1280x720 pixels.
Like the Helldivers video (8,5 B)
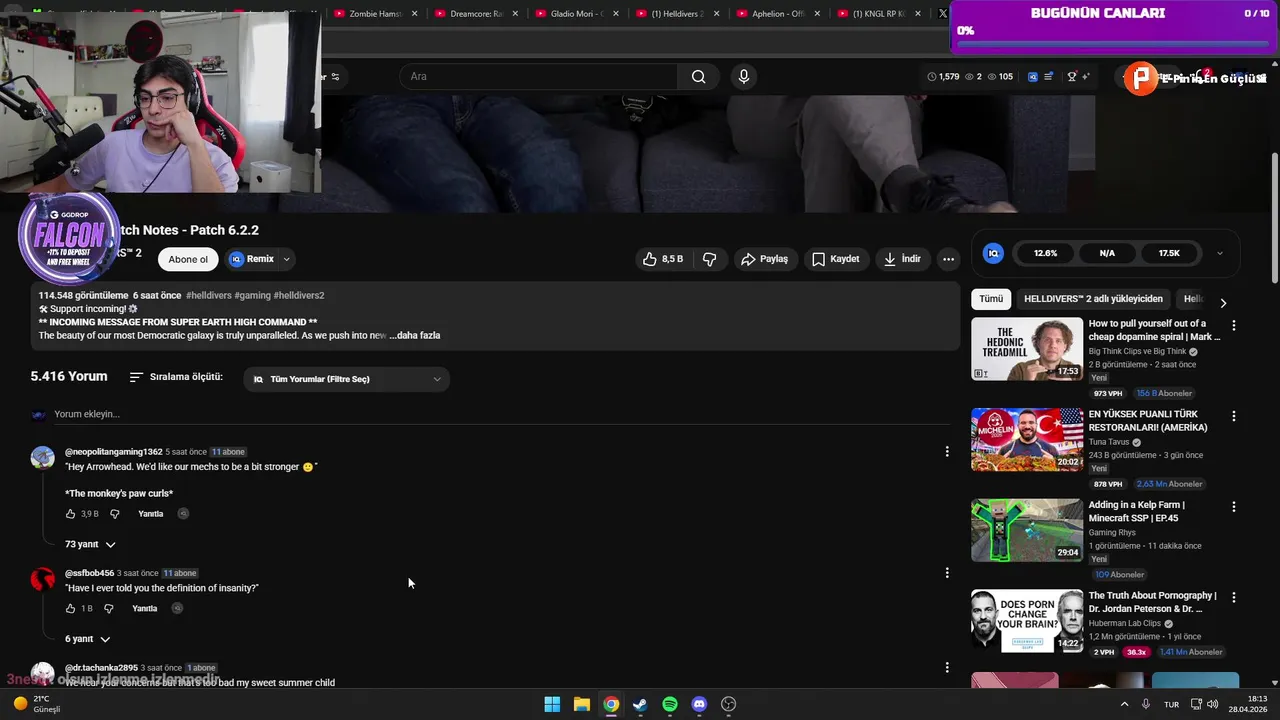pyautogui.click(x=663, y=259)
